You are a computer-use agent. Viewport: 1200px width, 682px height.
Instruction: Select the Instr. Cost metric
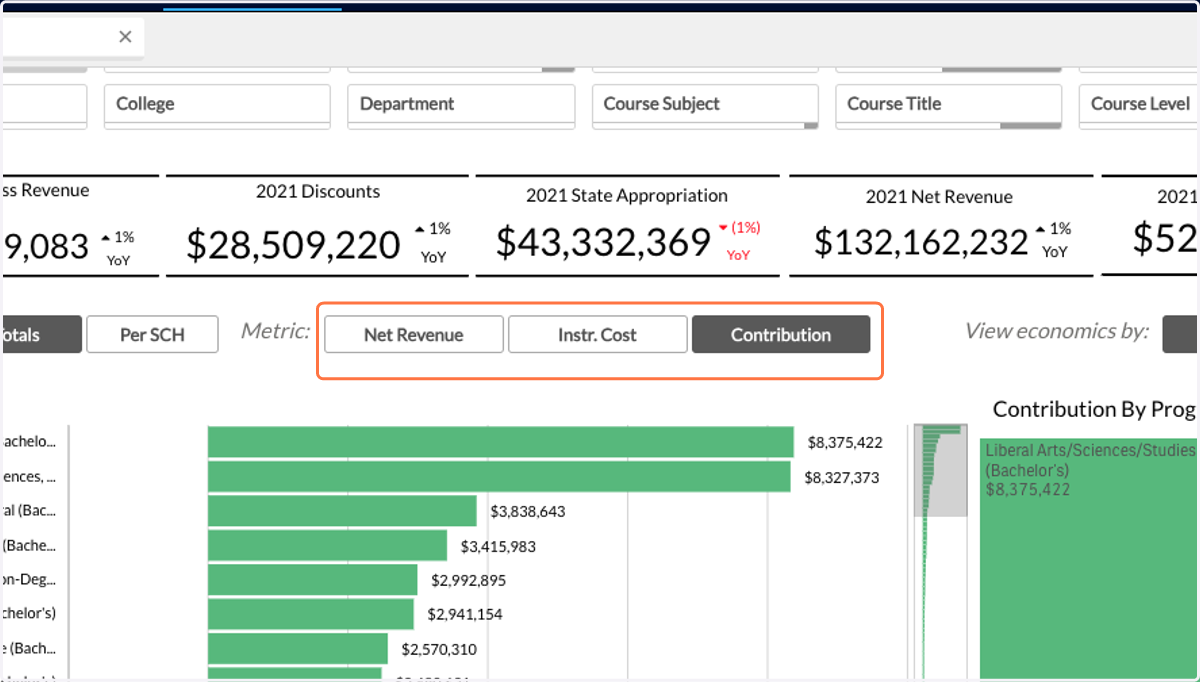click(x=598, y=335)
